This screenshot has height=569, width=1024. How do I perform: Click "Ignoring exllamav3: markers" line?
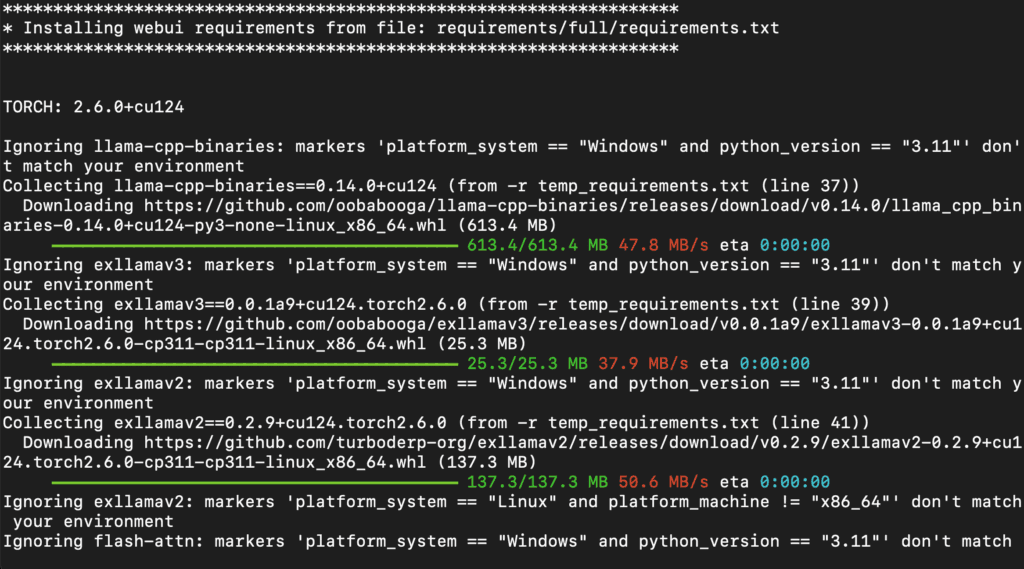click(x=511, y=265)
